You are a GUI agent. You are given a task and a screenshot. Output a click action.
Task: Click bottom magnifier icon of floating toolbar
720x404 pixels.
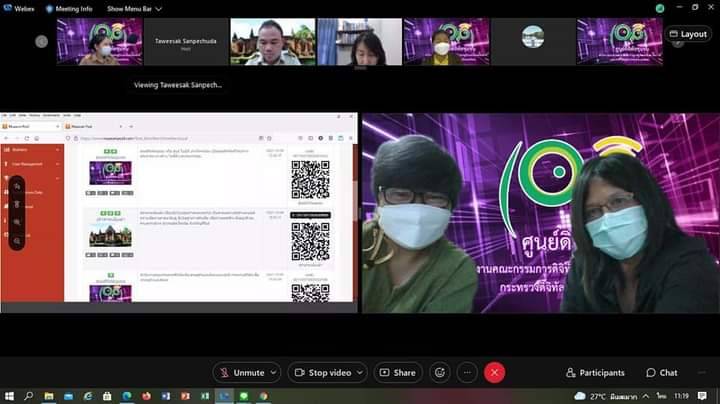(x=17, y=241)
